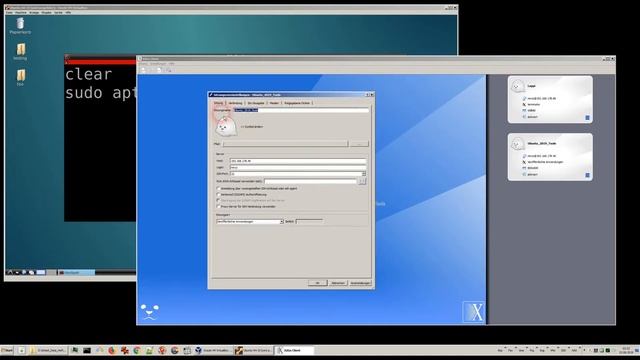Open the Ein-/Ausgabe tab
This screenshot has height=360, width=640.
pyautogui.click(x=256, y=103)
